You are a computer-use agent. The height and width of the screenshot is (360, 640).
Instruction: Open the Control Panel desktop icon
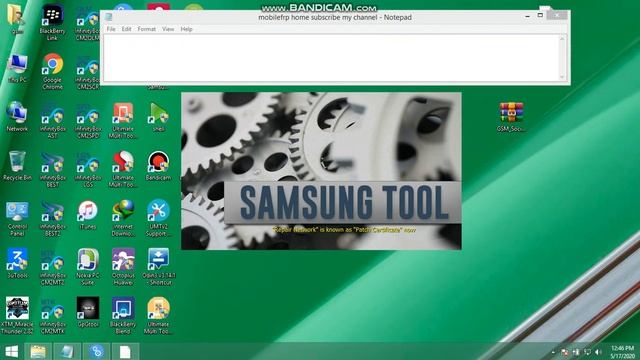coord(17,218)
